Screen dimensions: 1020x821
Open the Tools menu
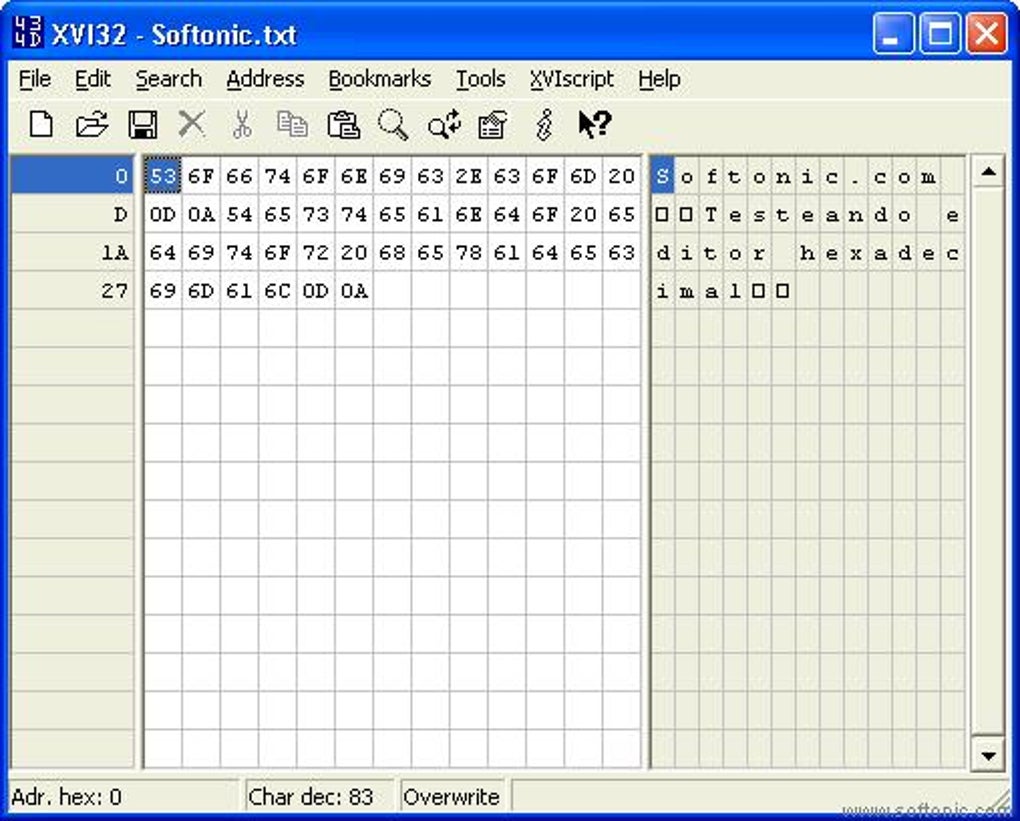point(481,79)
